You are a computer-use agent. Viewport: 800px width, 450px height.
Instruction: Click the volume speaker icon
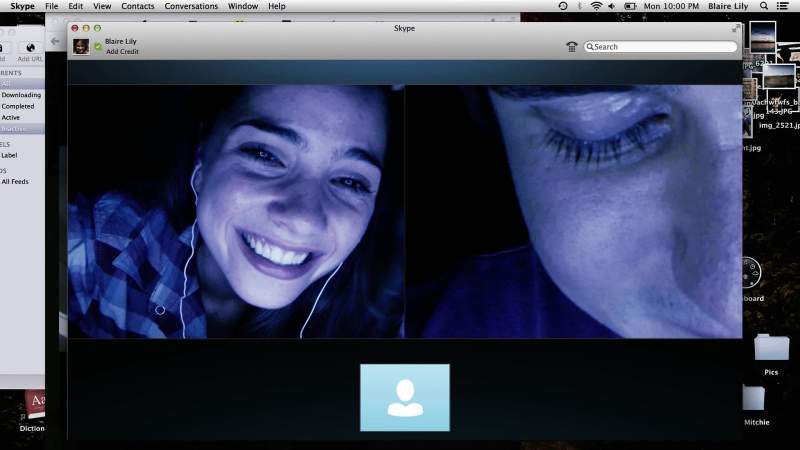click(x=612, y=6)
